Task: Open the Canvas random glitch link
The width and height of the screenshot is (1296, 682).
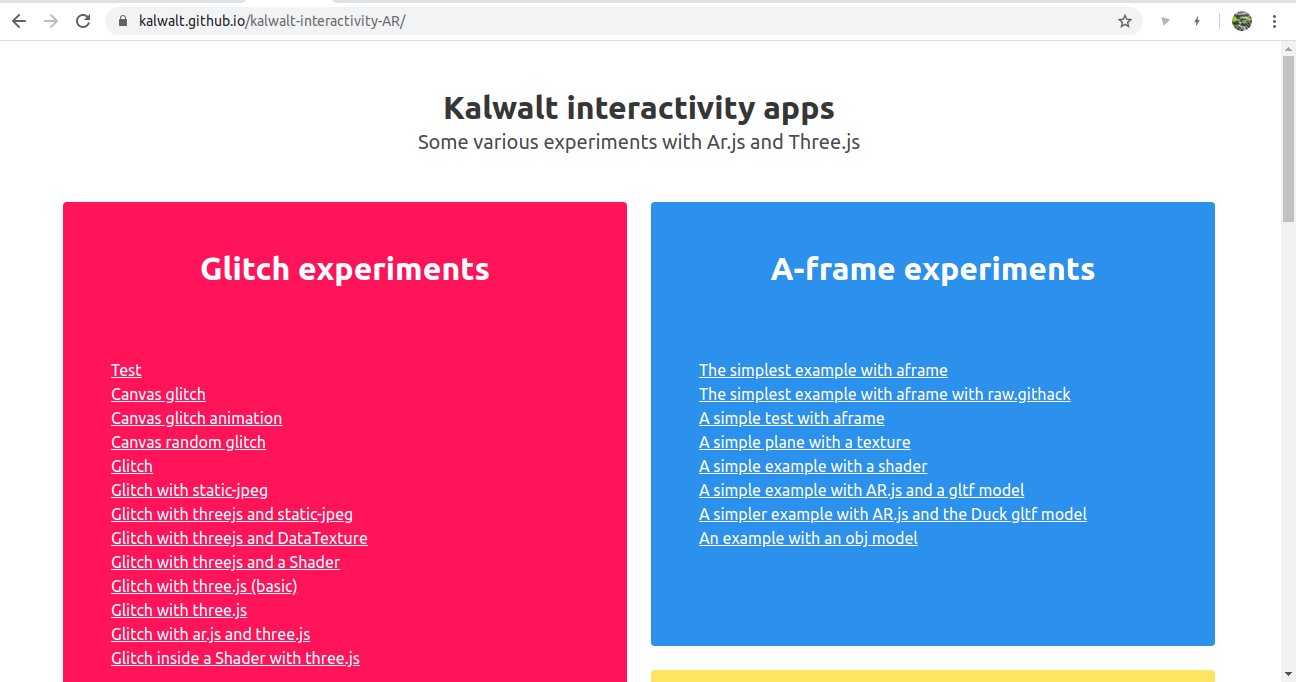Action: pos(188,442)
